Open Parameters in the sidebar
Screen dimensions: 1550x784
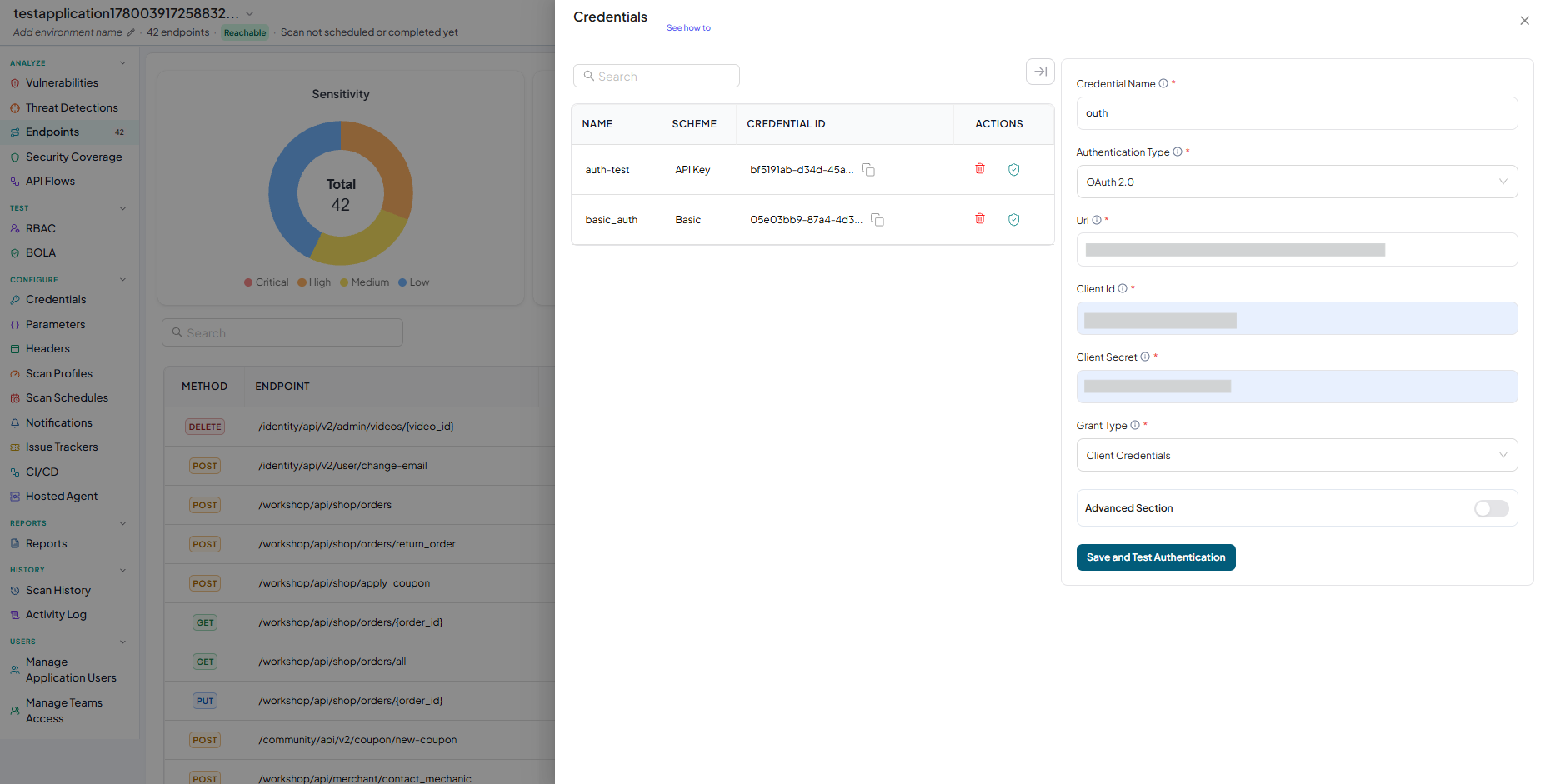(x=55, y=325)
